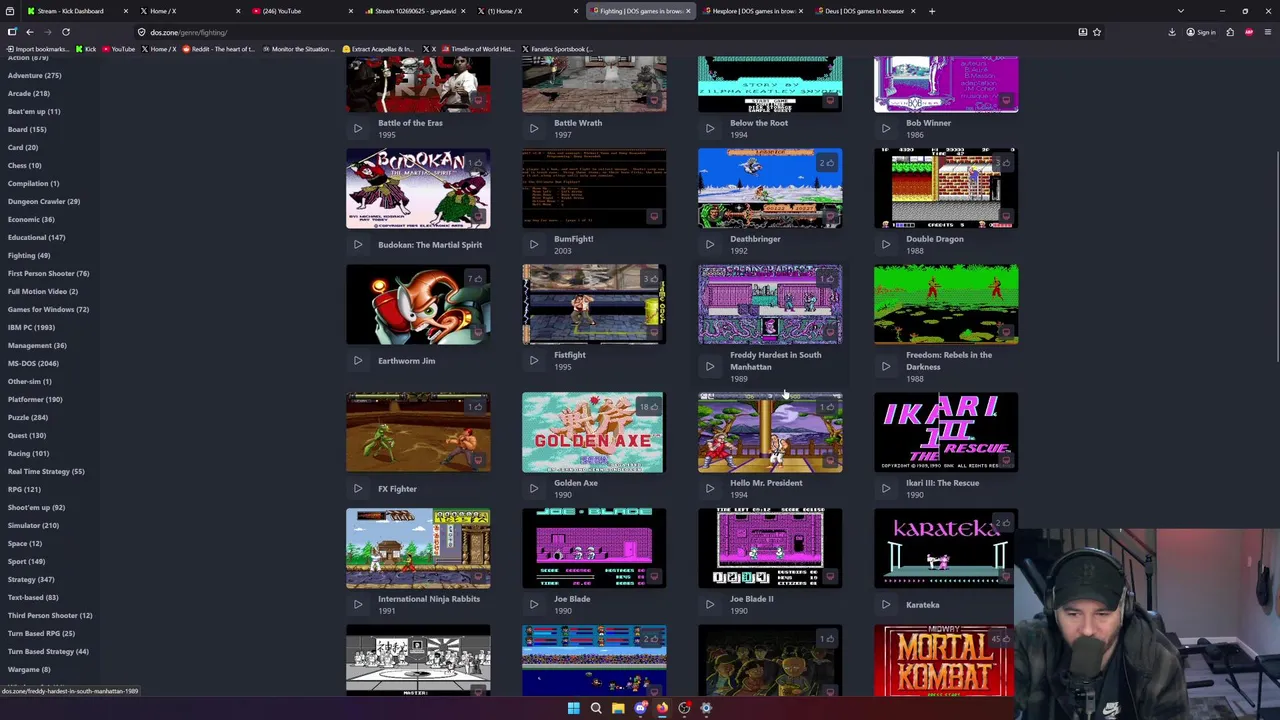This screenshot has height=720, width=1280.
Task: Start Double Dragon using play icon
Action: [x=886, y=245]
